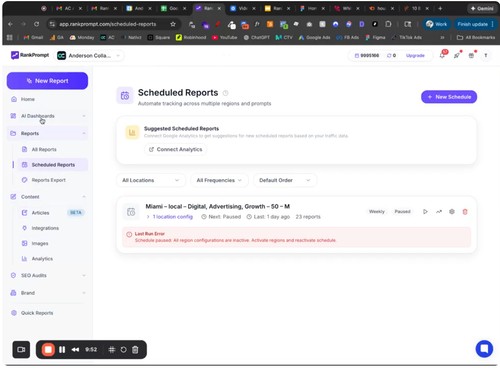Select Scheduled Reports sidebar item
Viewport: 500px width, 369px height.
pos(53,165)
